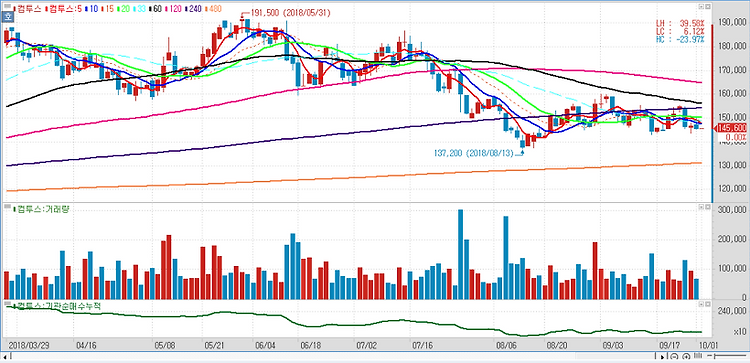750x363 pixels.
Task: Click the 호 button in chart corner
Action: [x=7, y=16]
